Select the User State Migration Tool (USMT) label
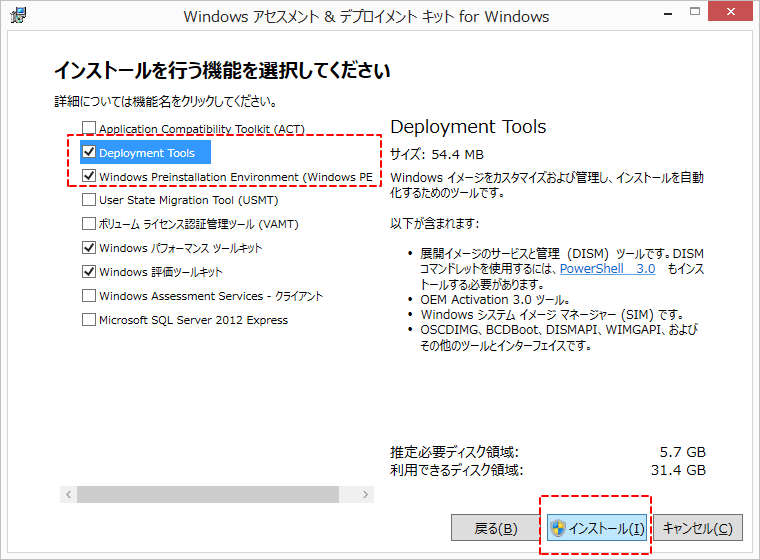The height and width of the screenshot is (560, 760). tap(189, 200)
